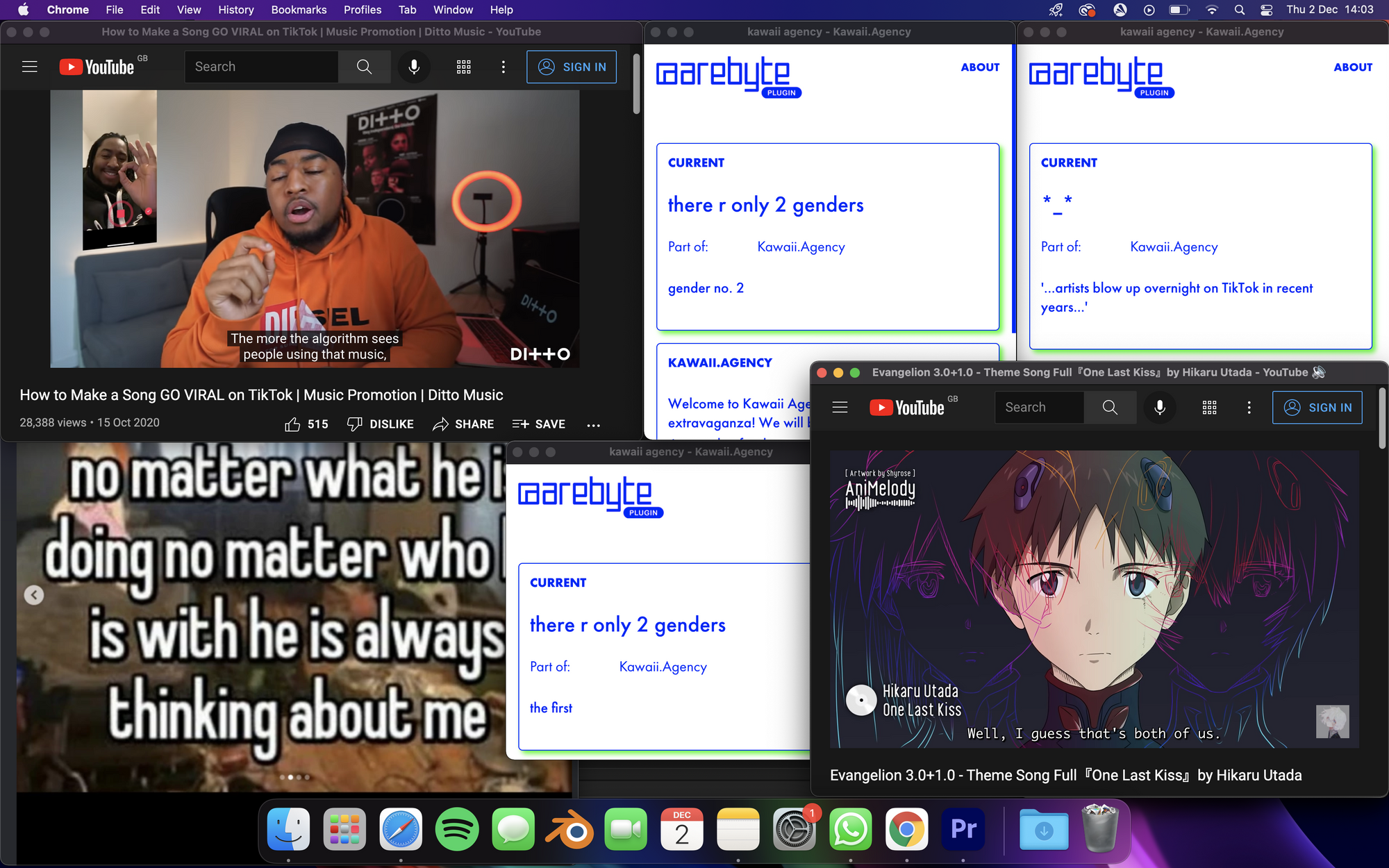Open WhatsApp from the Dock
The height and width of the screenshot is (868, 1389).
[850, 829]
